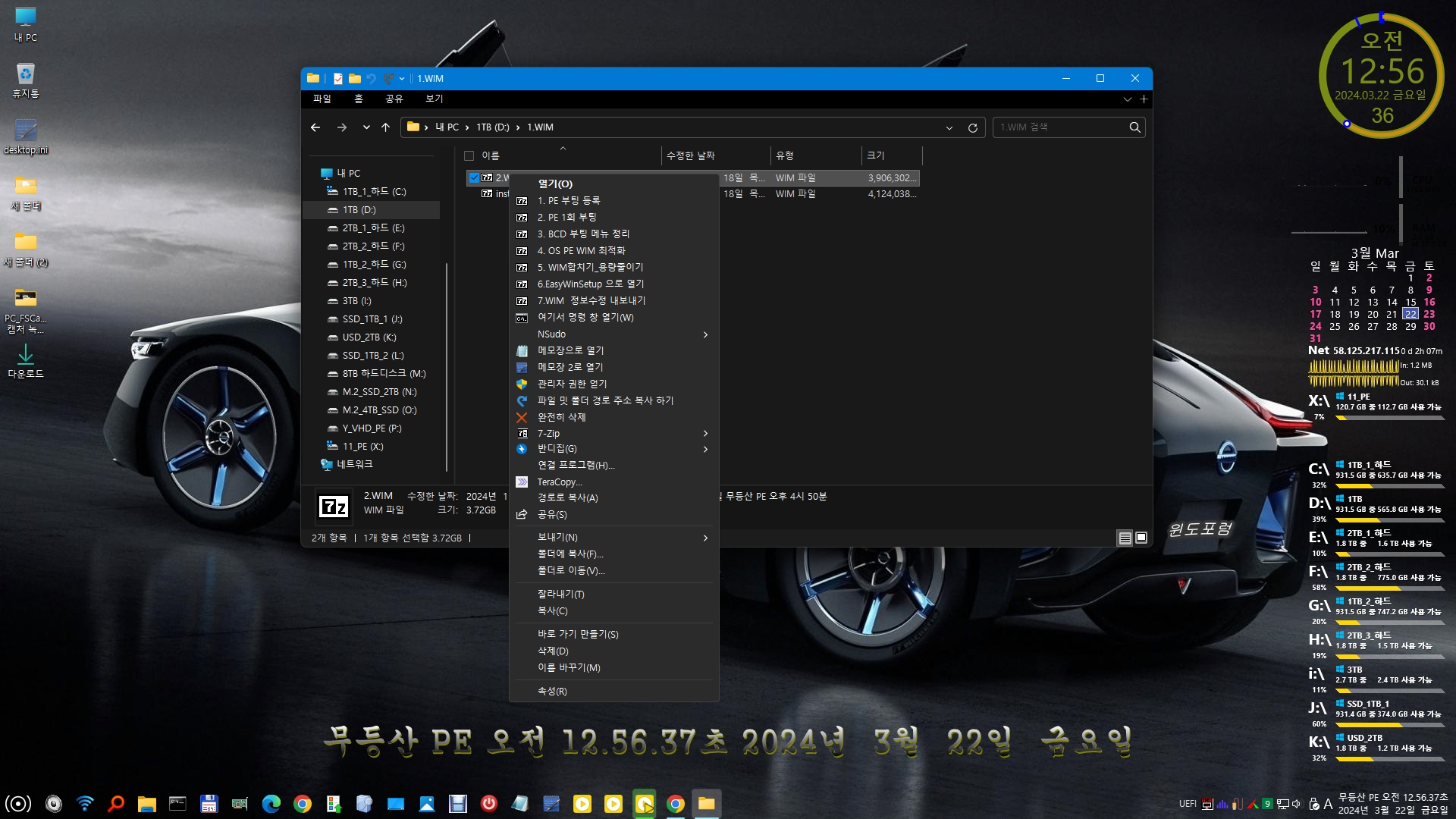The width and height of the screenshot is (1456, 819).
Task: Uncheck the 2.WIM file checkbox
Action: pos(474,177)
